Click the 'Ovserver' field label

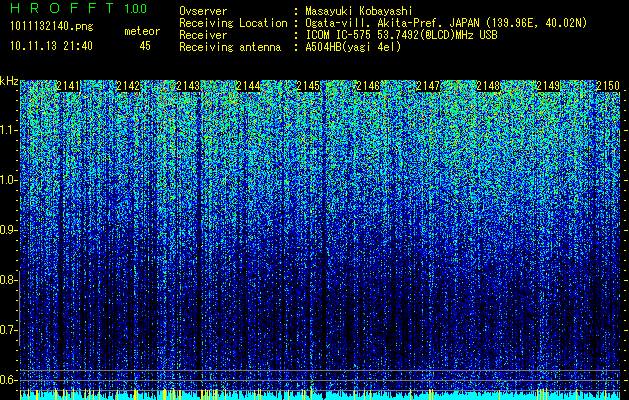(203, 11)
